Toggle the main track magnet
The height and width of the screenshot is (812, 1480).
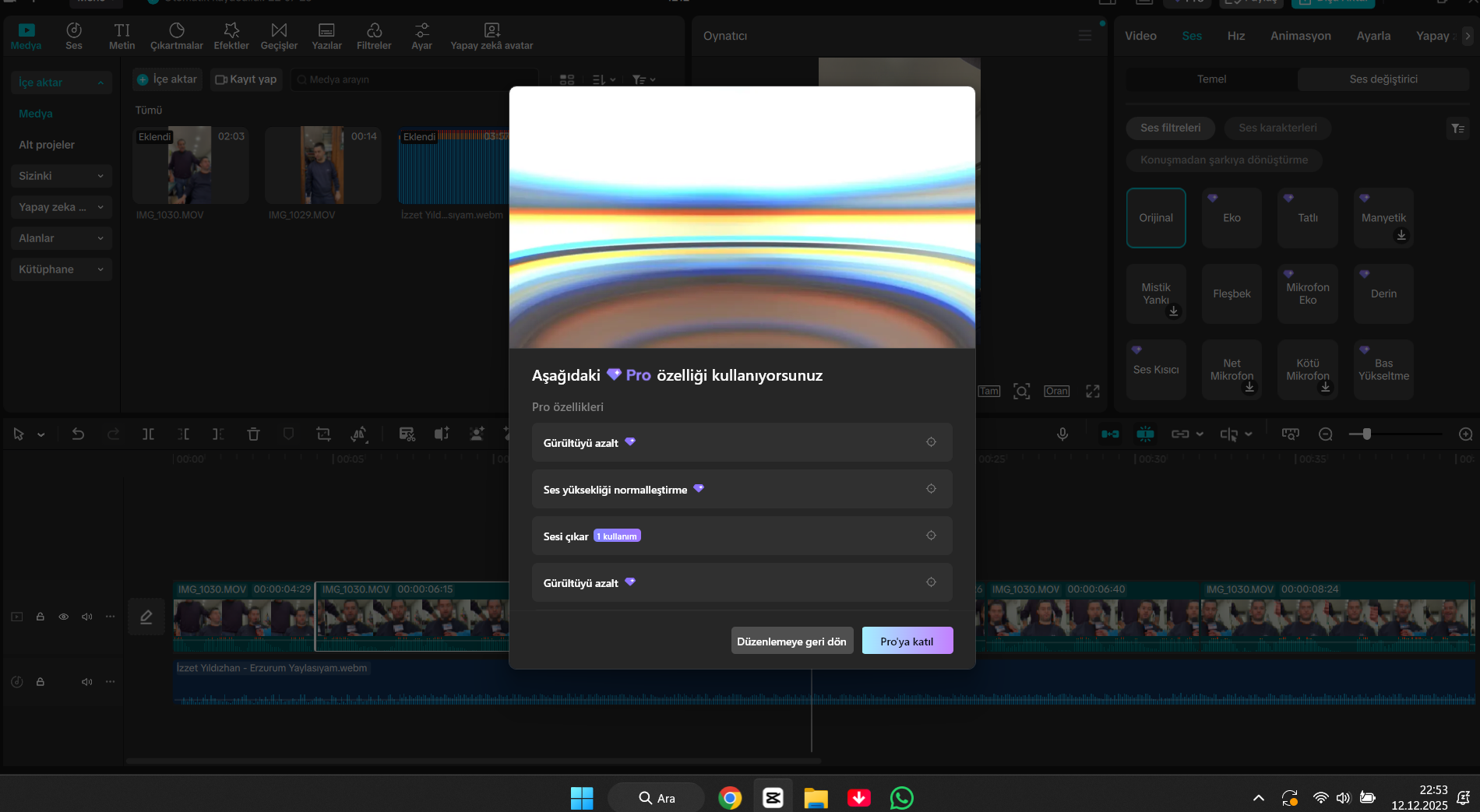pos(1110,434)
